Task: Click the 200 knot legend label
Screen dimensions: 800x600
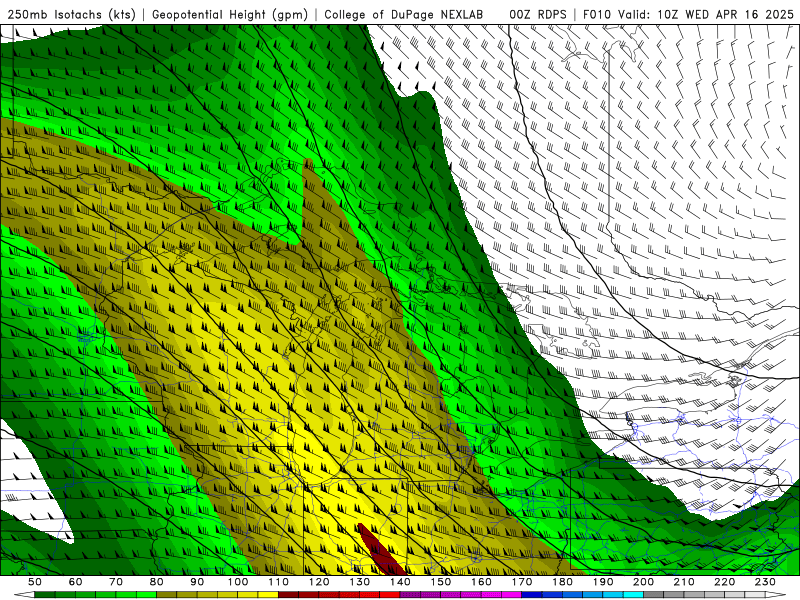Action: pyautogui.click(x=644, y=582)
